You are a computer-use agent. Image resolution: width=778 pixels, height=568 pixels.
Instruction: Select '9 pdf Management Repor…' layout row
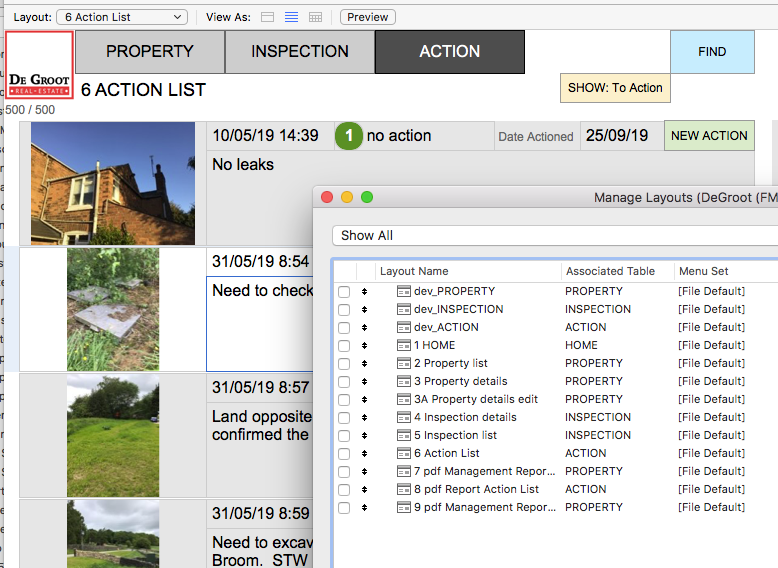(556, 507)
